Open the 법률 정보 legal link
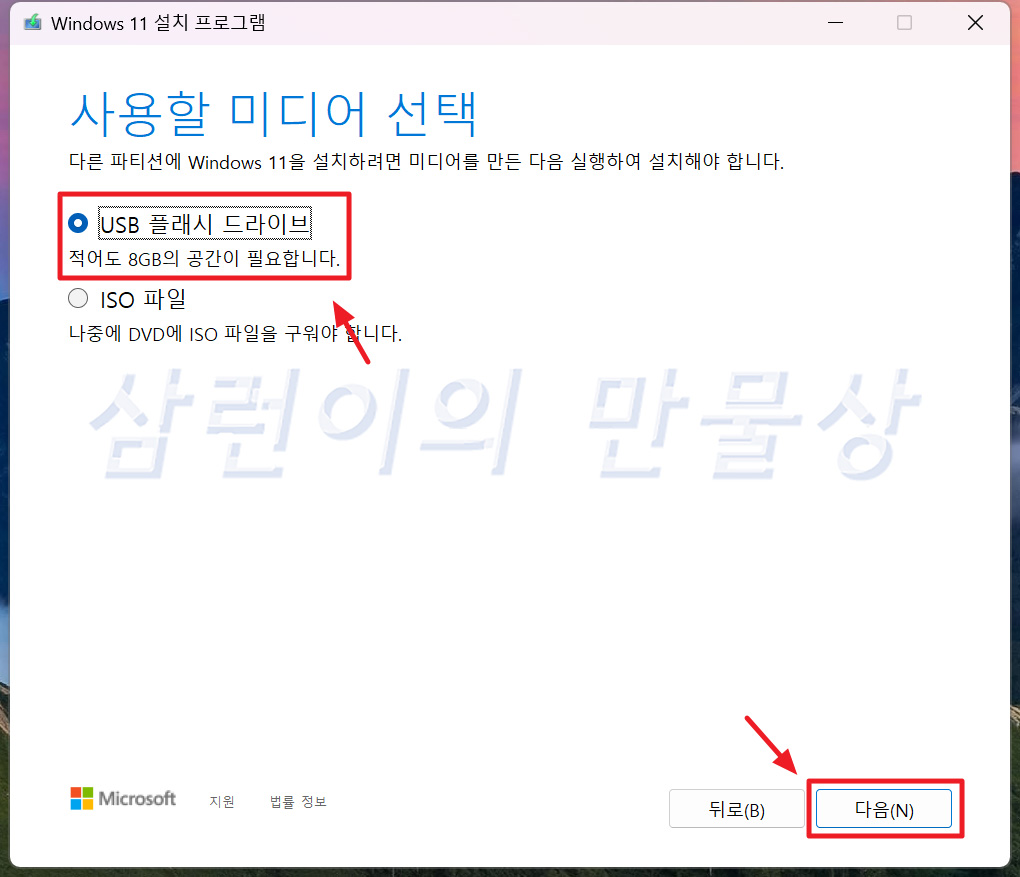This screenshot has width=1020, height=877. [x=298, y=802]
